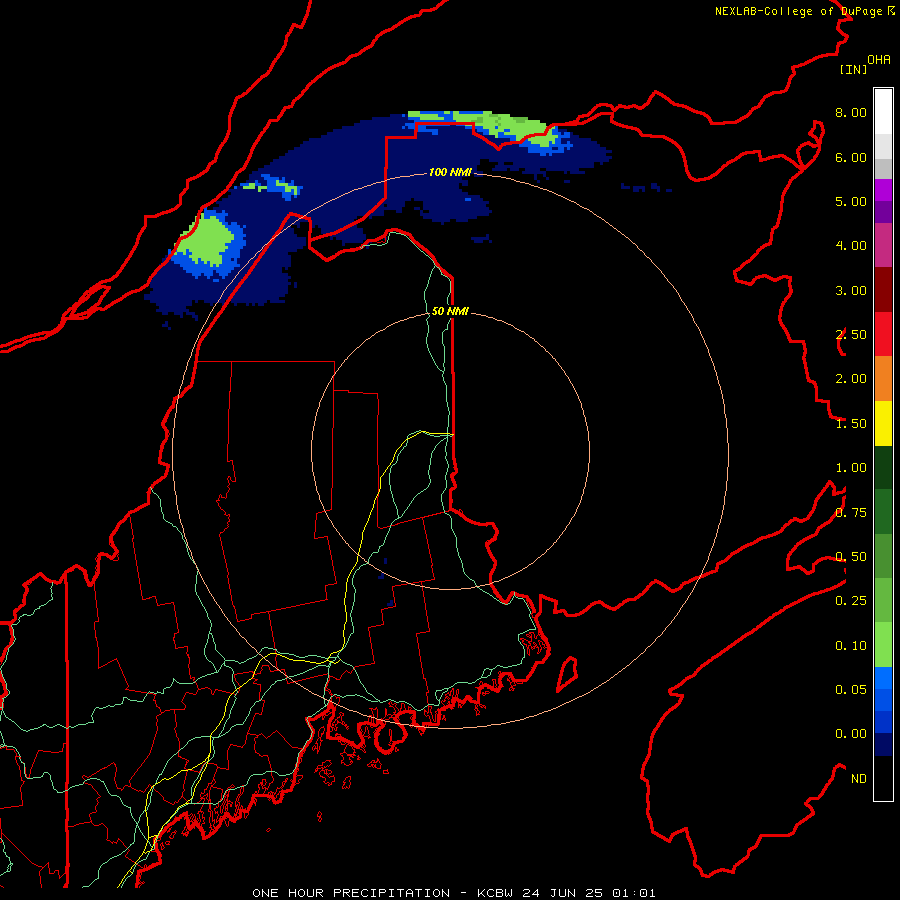This screenshot has height=900, width=900.
Task: Pick the navy blue legend segment above ND
Action: [x=883, y=744]
